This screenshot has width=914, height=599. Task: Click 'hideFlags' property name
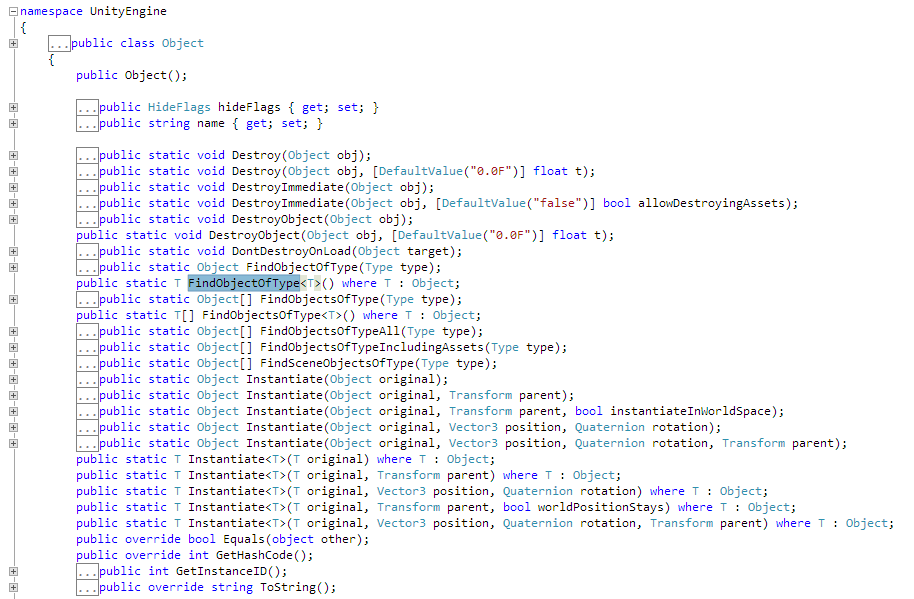tap(249, 107)
